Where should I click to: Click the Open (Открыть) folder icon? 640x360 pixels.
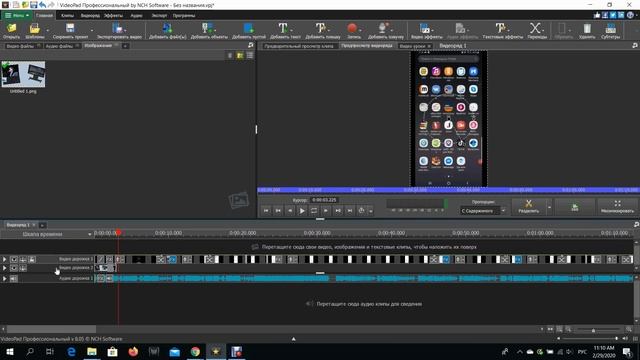(x=11, y=29)
